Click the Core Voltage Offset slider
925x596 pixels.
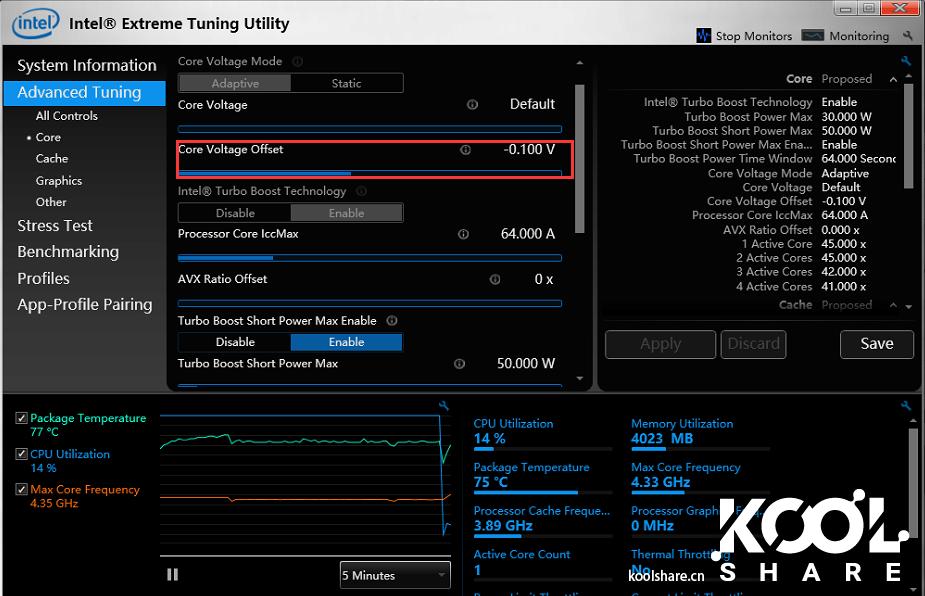tap(370, 173)
